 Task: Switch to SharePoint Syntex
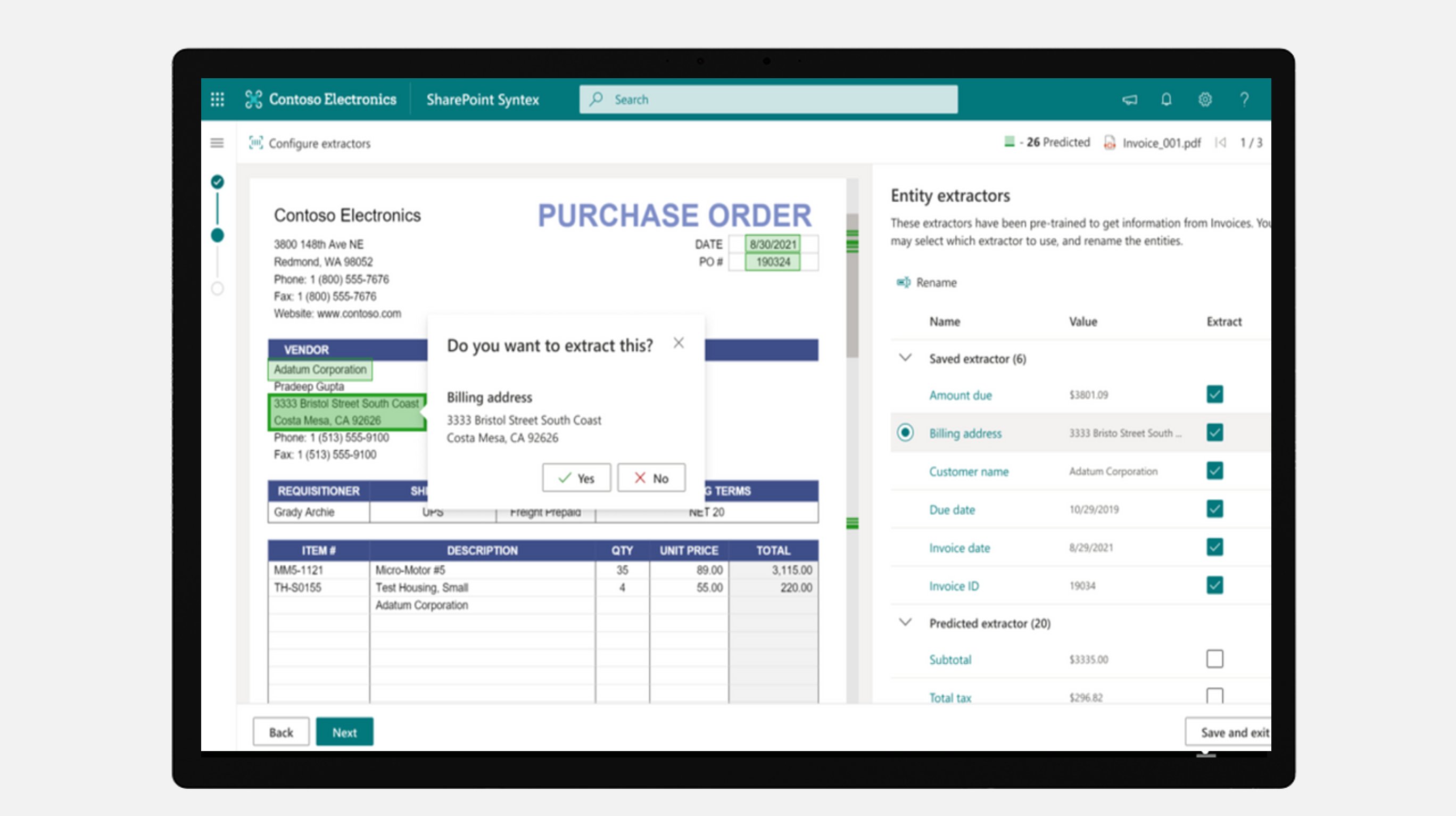pos(483,100)
